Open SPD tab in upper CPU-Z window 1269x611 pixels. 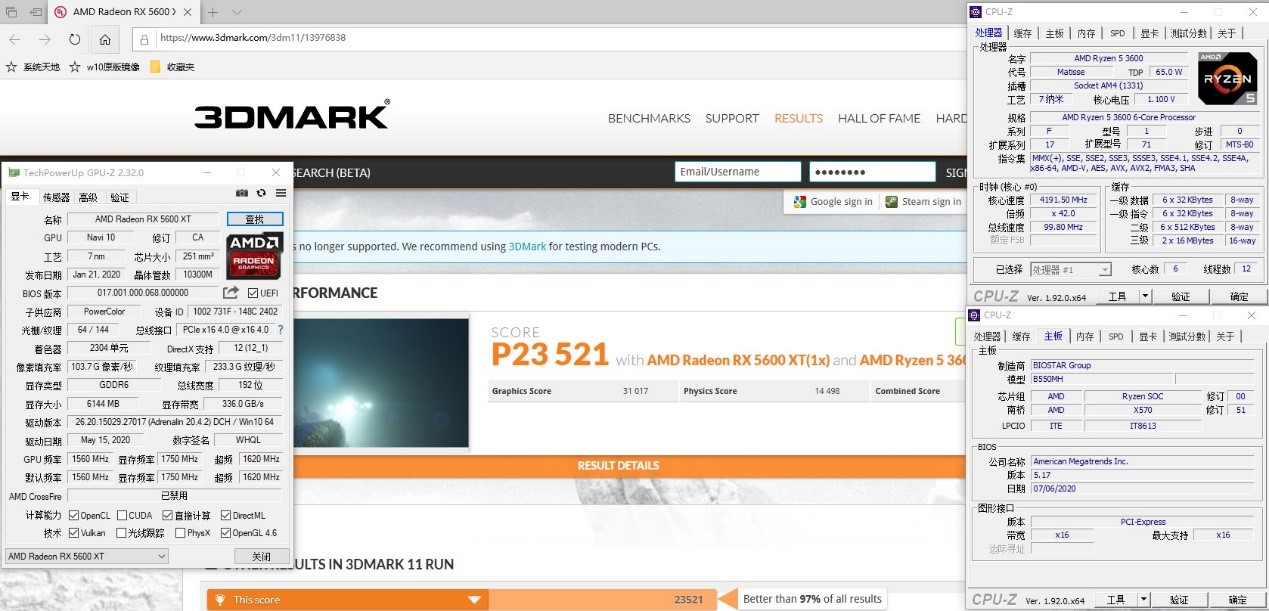click(x=1117, y=33)
